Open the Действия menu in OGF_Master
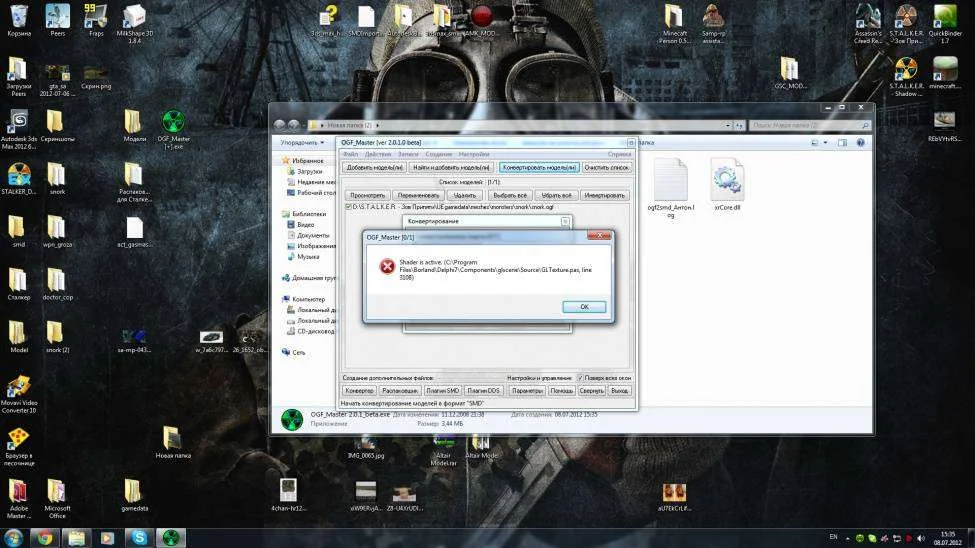 (377, 154)
